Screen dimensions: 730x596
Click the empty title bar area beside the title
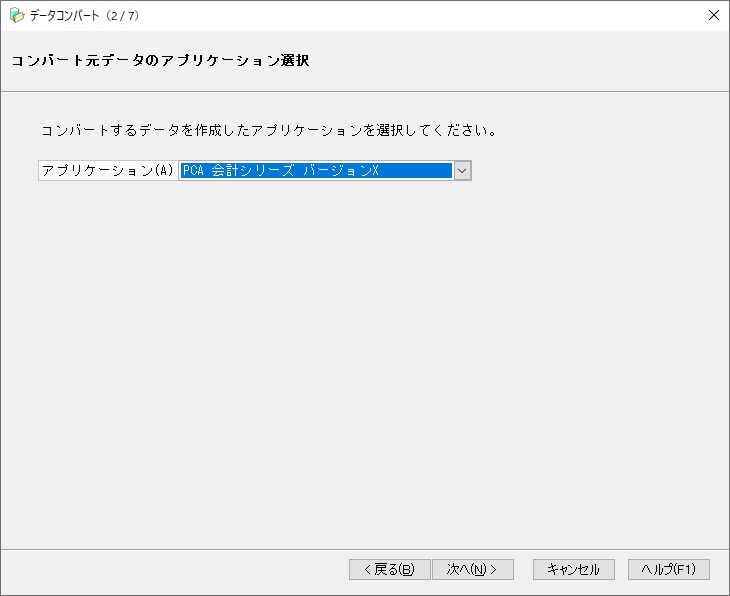(x=400, y=15)
